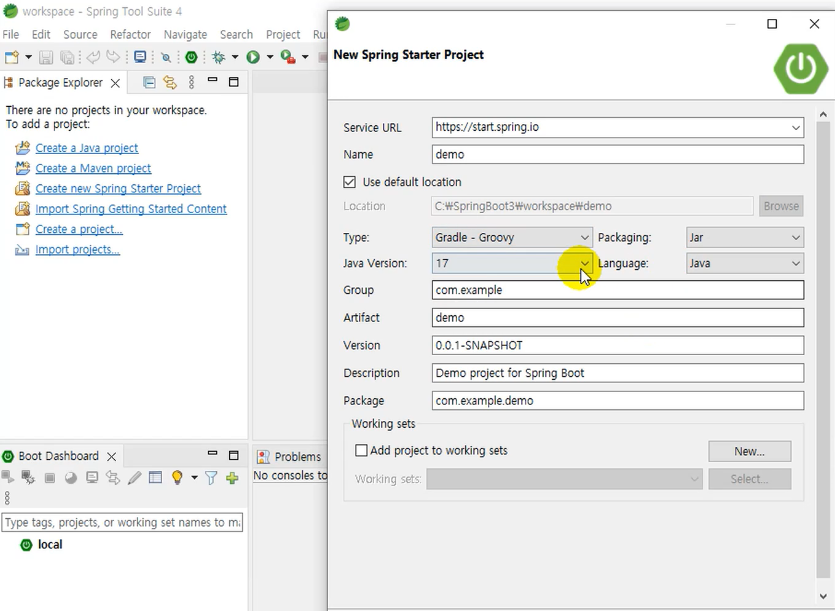Open the console monitor icon in toolbar
This screenshot has height=611, width=835.
[x=140, y=57]
